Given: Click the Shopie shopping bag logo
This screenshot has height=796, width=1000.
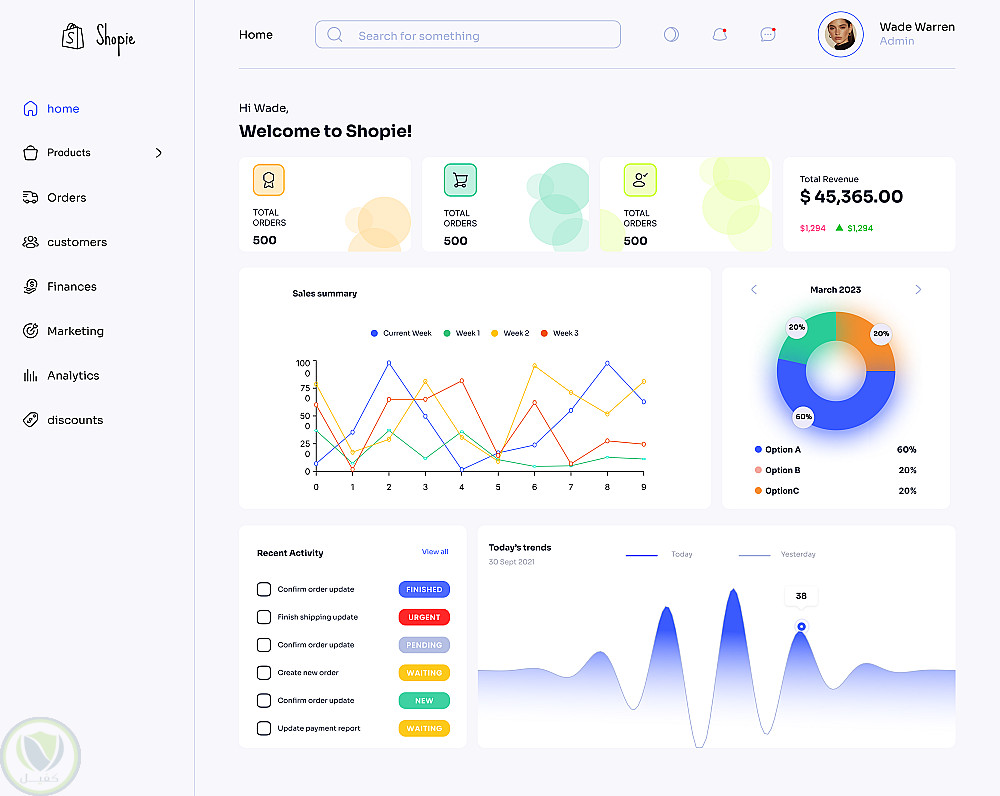Looking at the screenshot, I should click(73, 36).
